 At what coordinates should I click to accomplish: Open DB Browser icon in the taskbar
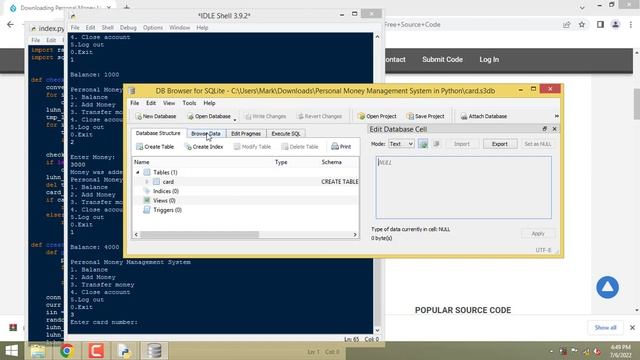tap(154, 351)
